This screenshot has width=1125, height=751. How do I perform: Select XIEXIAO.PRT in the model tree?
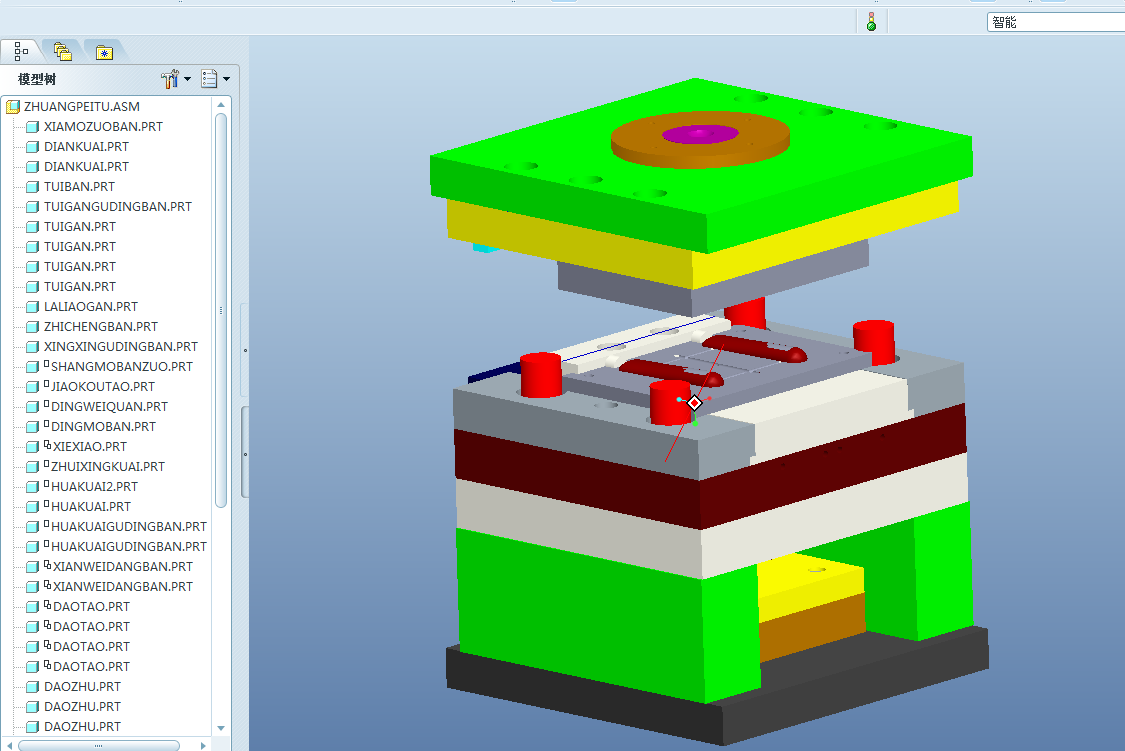[90, 446]
